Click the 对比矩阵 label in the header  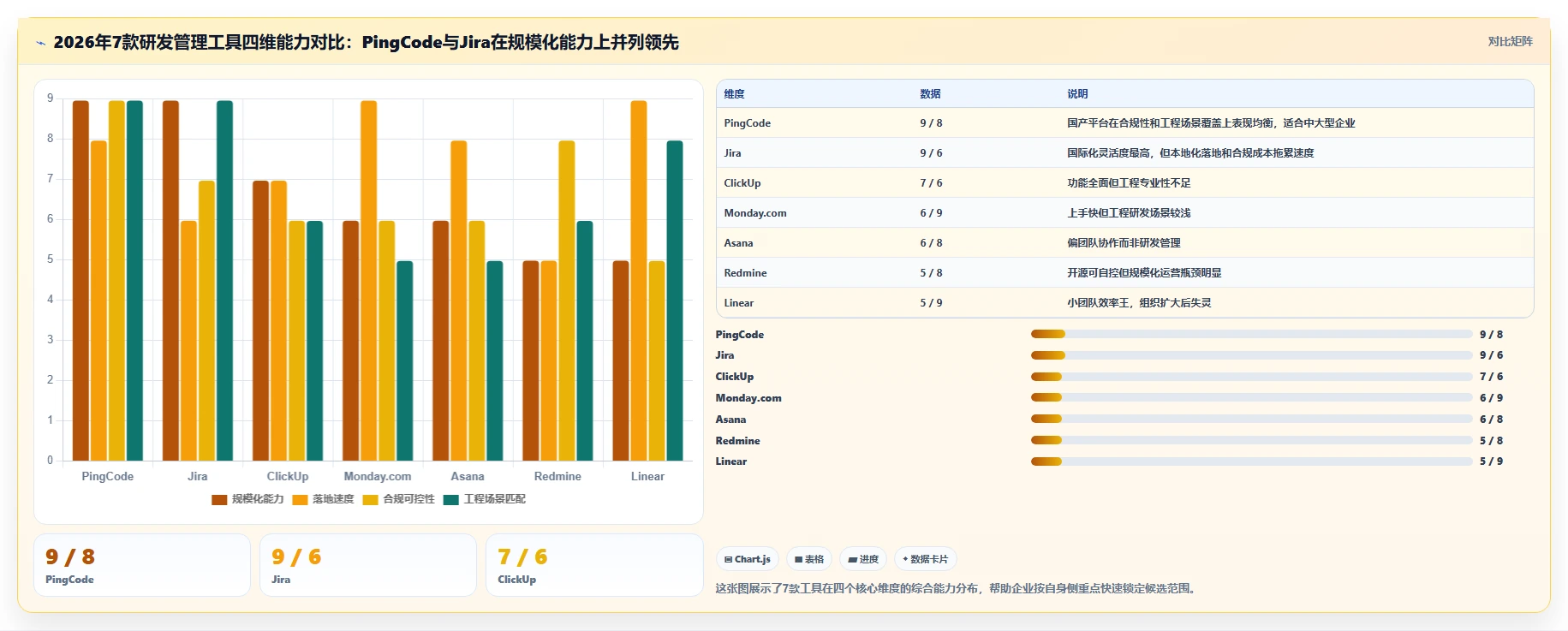[x=1510, y=41]
